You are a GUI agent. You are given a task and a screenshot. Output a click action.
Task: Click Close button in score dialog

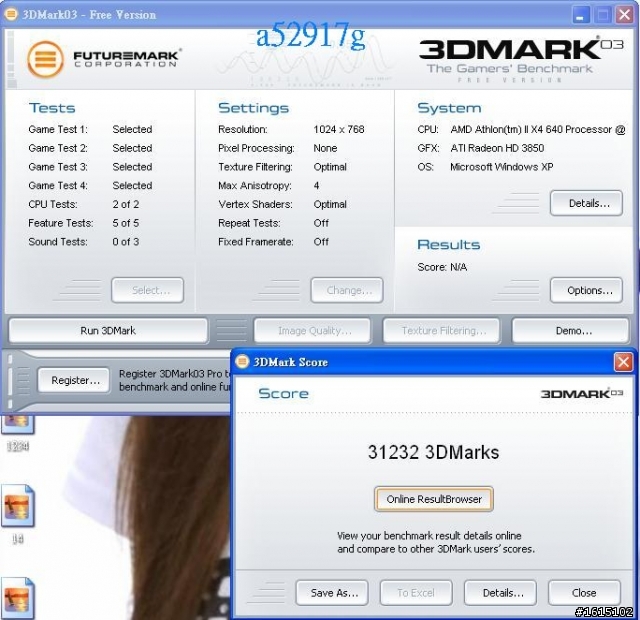click(584, 593)
